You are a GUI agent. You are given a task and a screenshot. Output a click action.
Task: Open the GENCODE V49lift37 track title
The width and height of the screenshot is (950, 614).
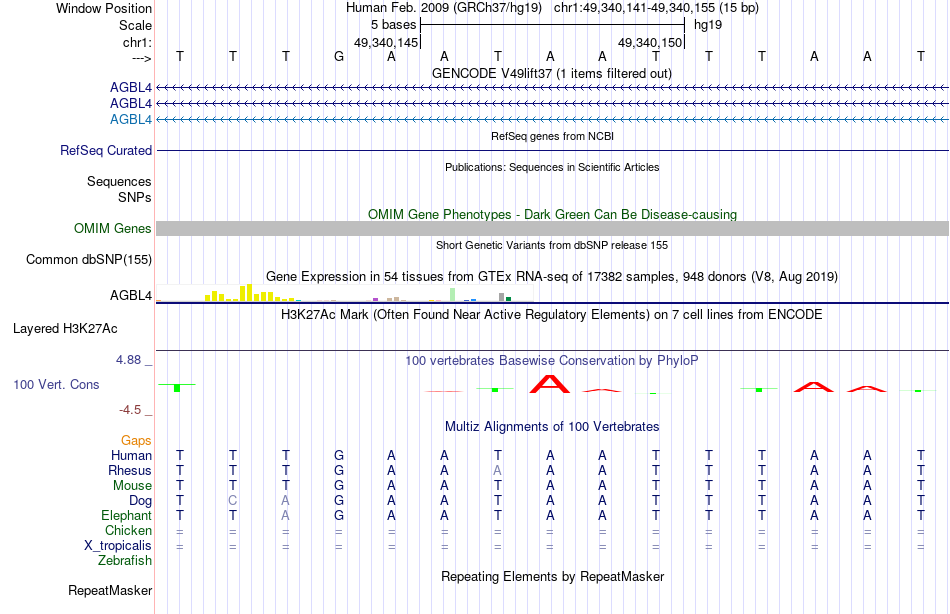click(552, 73)
